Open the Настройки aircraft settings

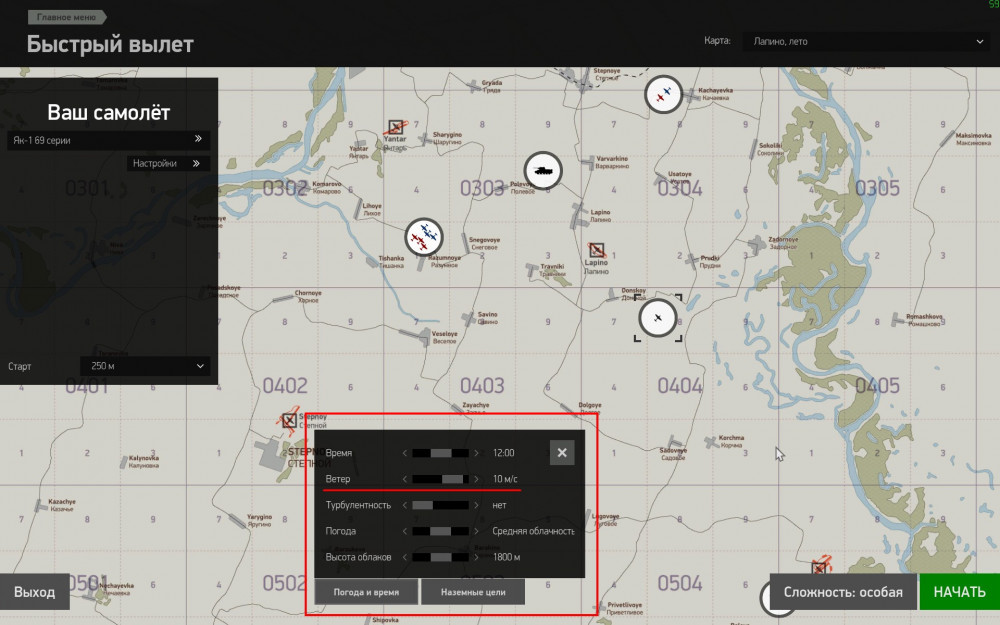(x=168, y=163)
